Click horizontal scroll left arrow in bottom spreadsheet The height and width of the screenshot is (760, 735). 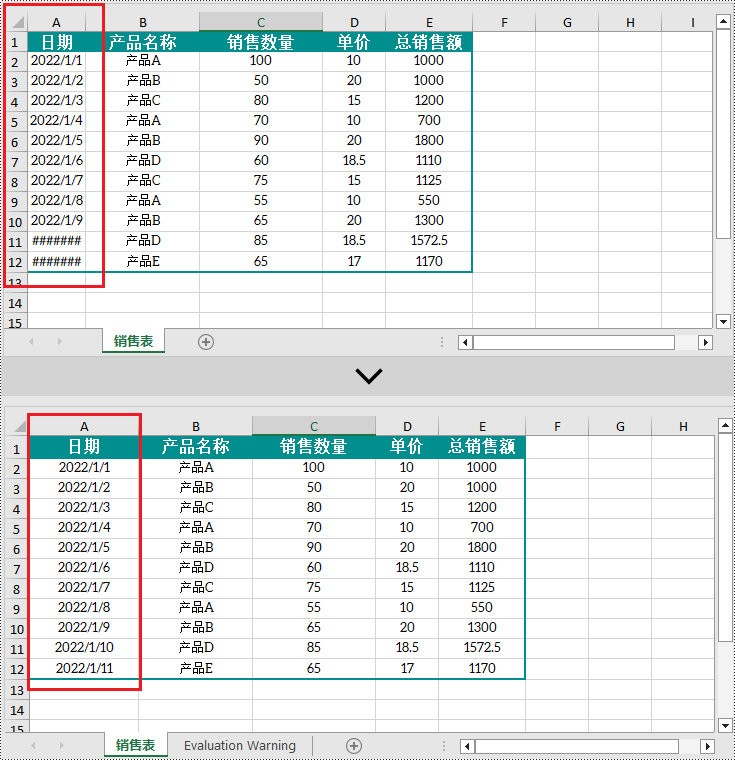click(x=467, y=746)
